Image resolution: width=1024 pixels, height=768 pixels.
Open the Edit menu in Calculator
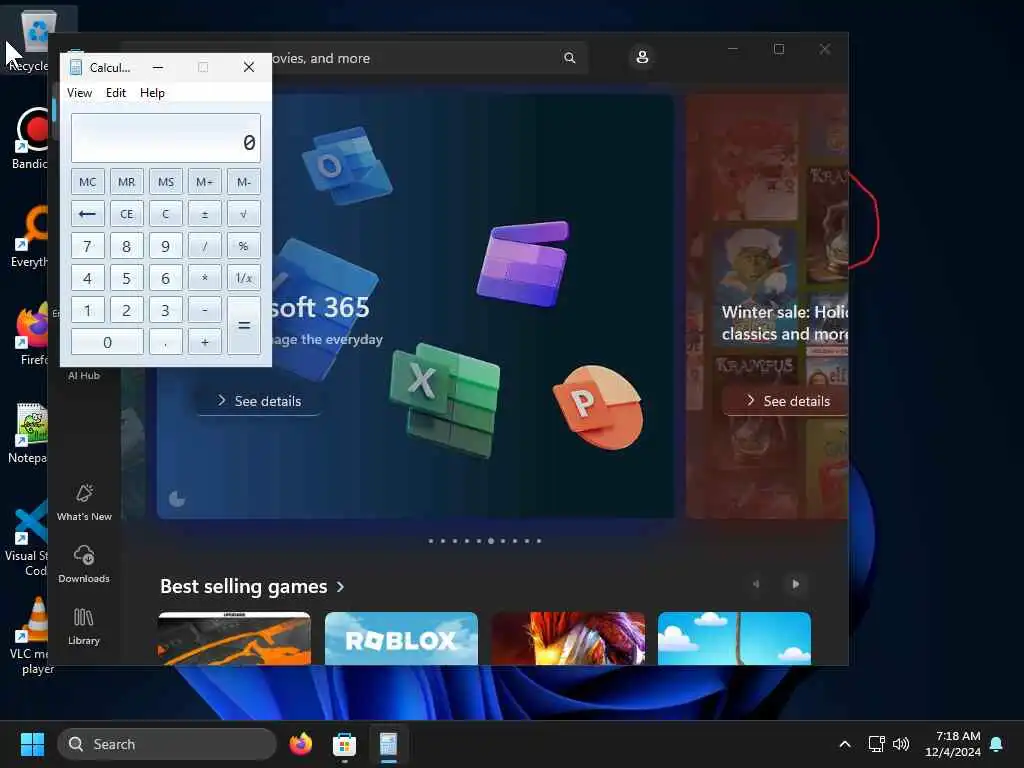116,93
